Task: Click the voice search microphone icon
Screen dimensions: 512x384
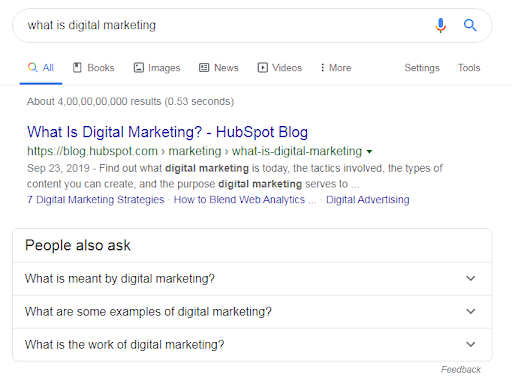Action: [440, 25]
